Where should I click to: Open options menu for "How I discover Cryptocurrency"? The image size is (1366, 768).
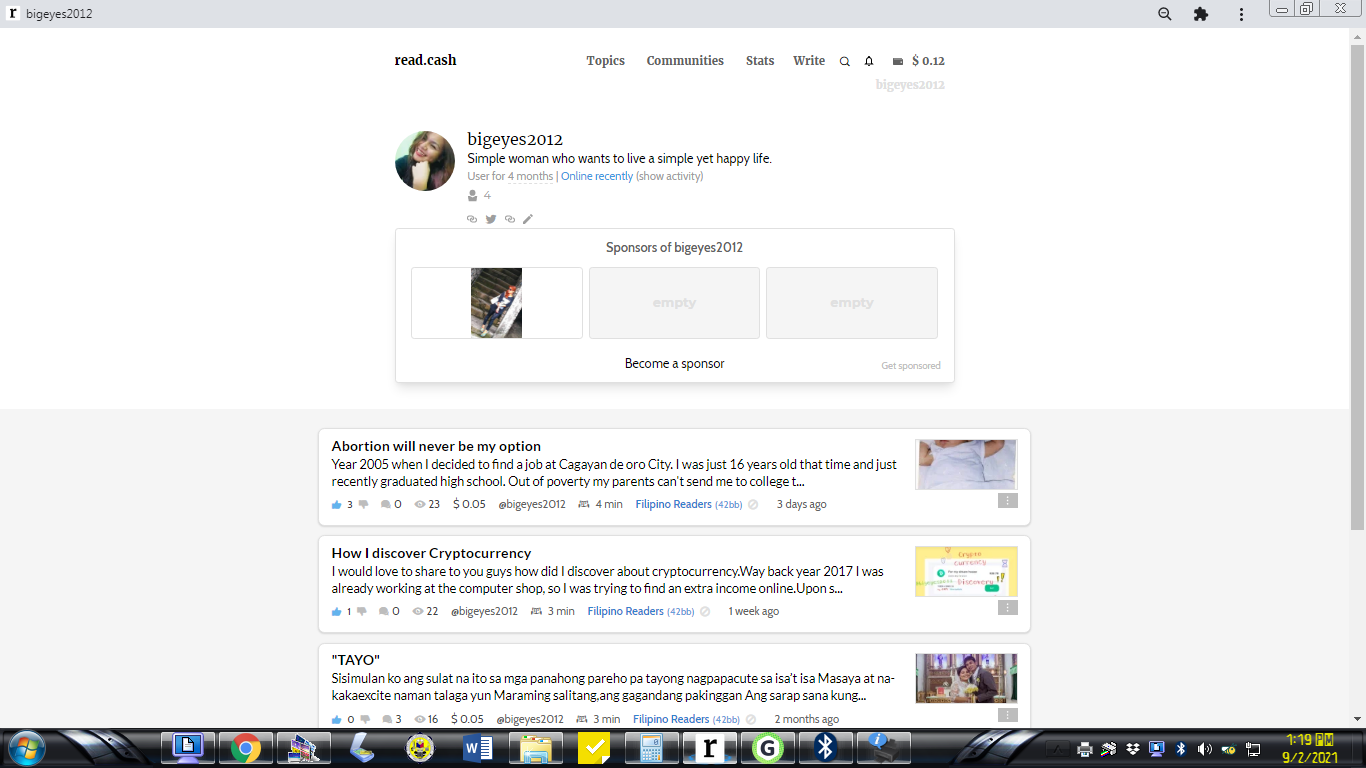point(1007,608)
